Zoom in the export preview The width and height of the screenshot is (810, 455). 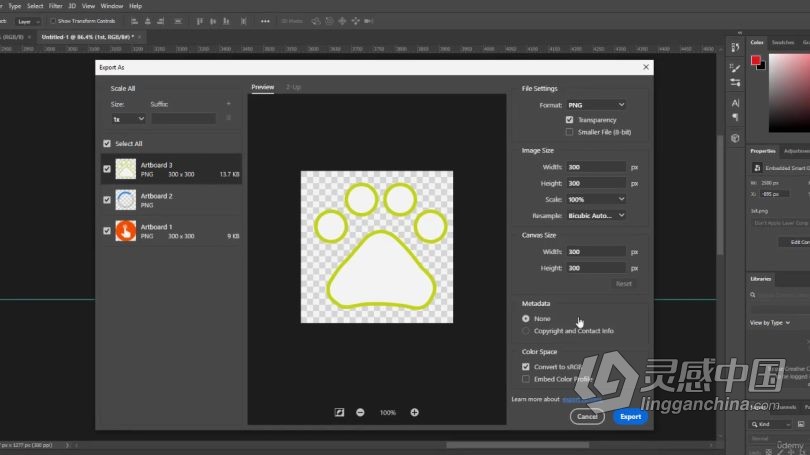[414, 412]
